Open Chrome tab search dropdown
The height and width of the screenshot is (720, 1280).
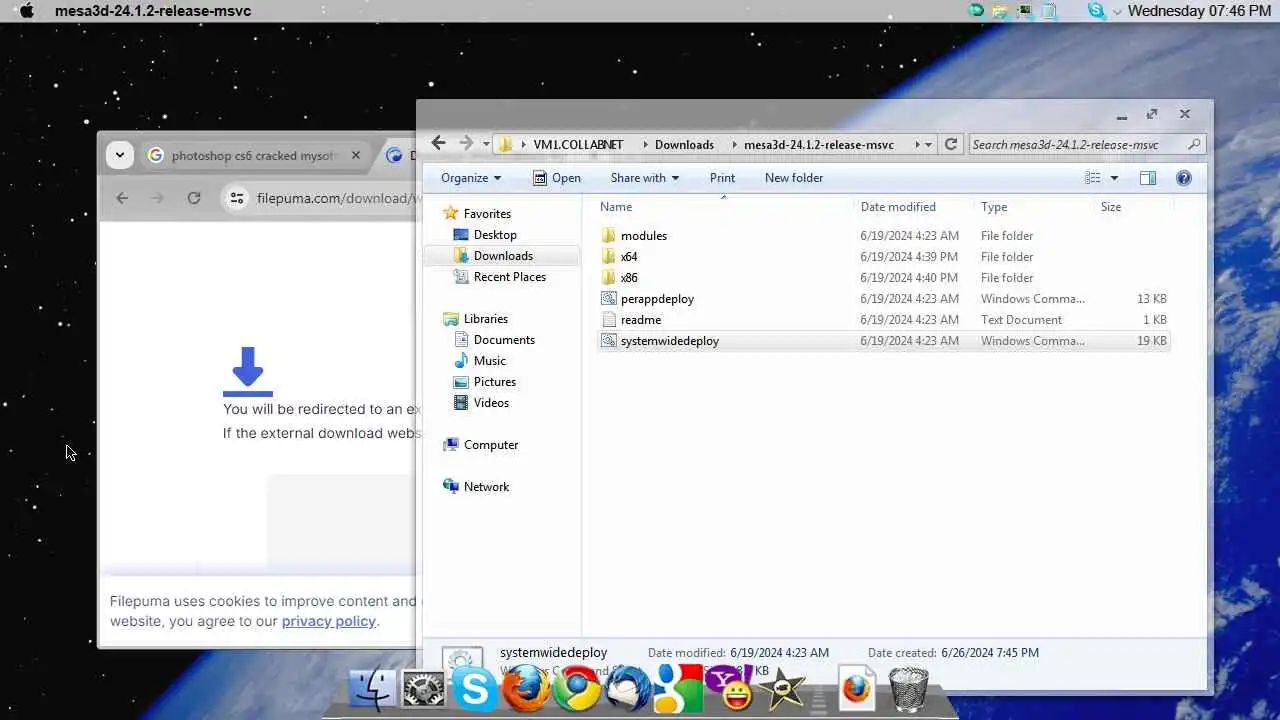point(120,155)
